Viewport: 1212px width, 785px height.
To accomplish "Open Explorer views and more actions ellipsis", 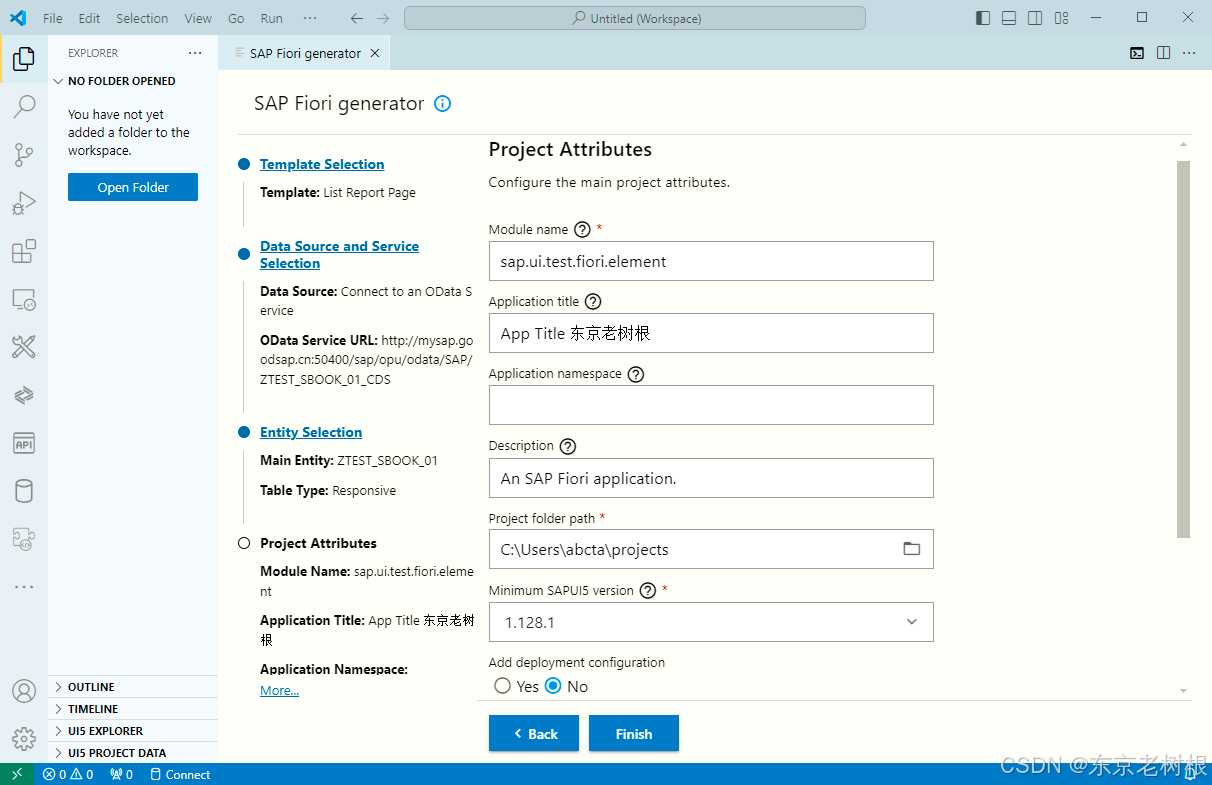I will point(195,53).
